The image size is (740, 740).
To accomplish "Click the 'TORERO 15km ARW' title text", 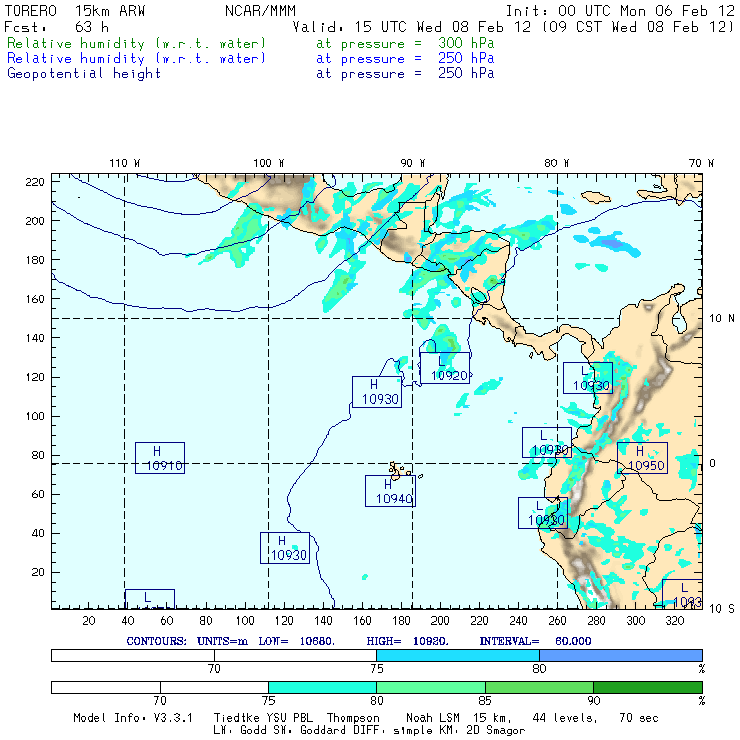I will click(75, 11).
